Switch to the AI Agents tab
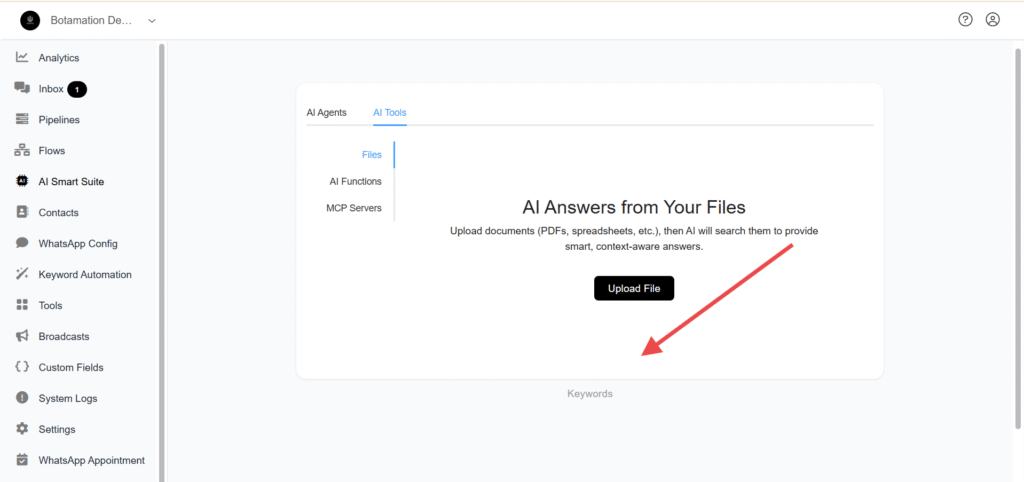The width and height of the screenshot is (1024, 482). coord(327,112)
